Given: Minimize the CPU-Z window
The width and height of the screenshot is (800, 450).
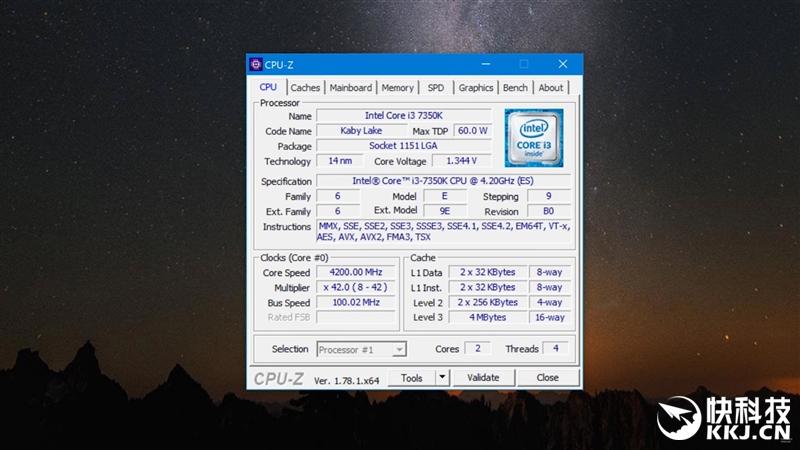Looking at the screenshot, I should pos(486,64).
